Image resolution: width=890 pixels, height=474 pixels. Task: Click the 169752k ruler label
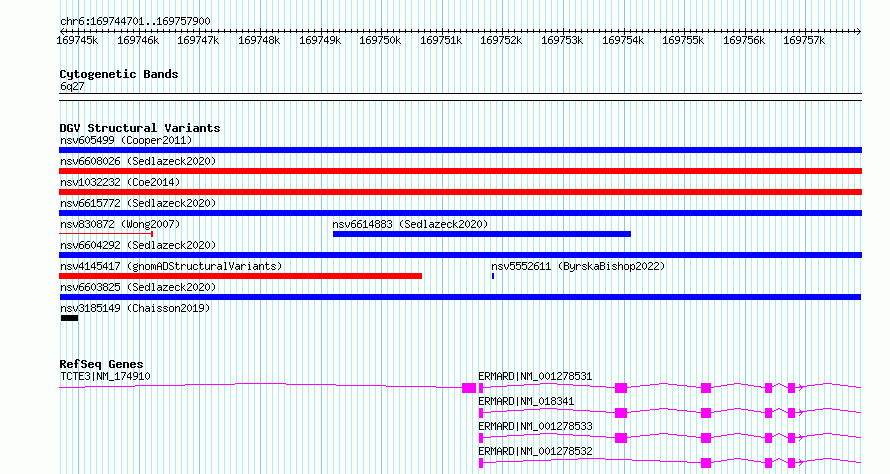501,40
